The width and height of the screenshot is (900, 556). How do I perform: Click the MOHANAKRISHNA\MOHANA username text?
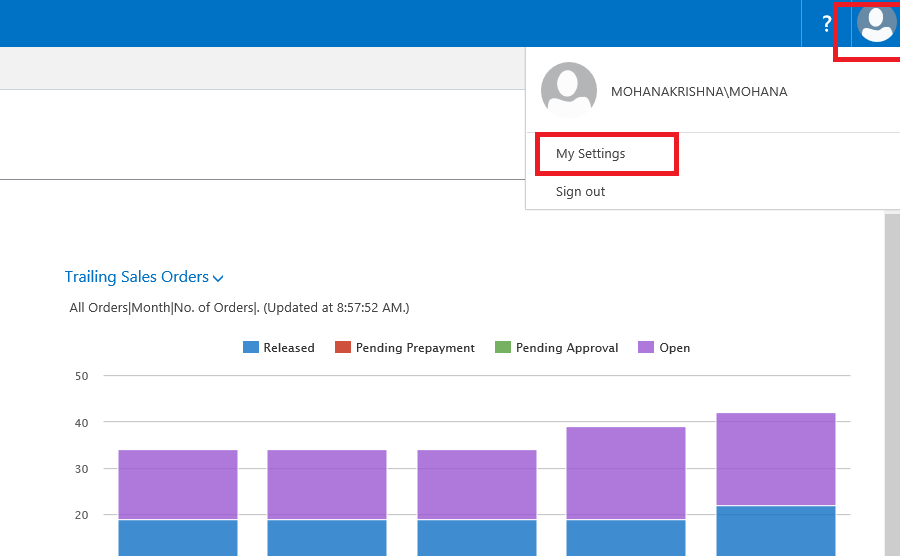699,92
